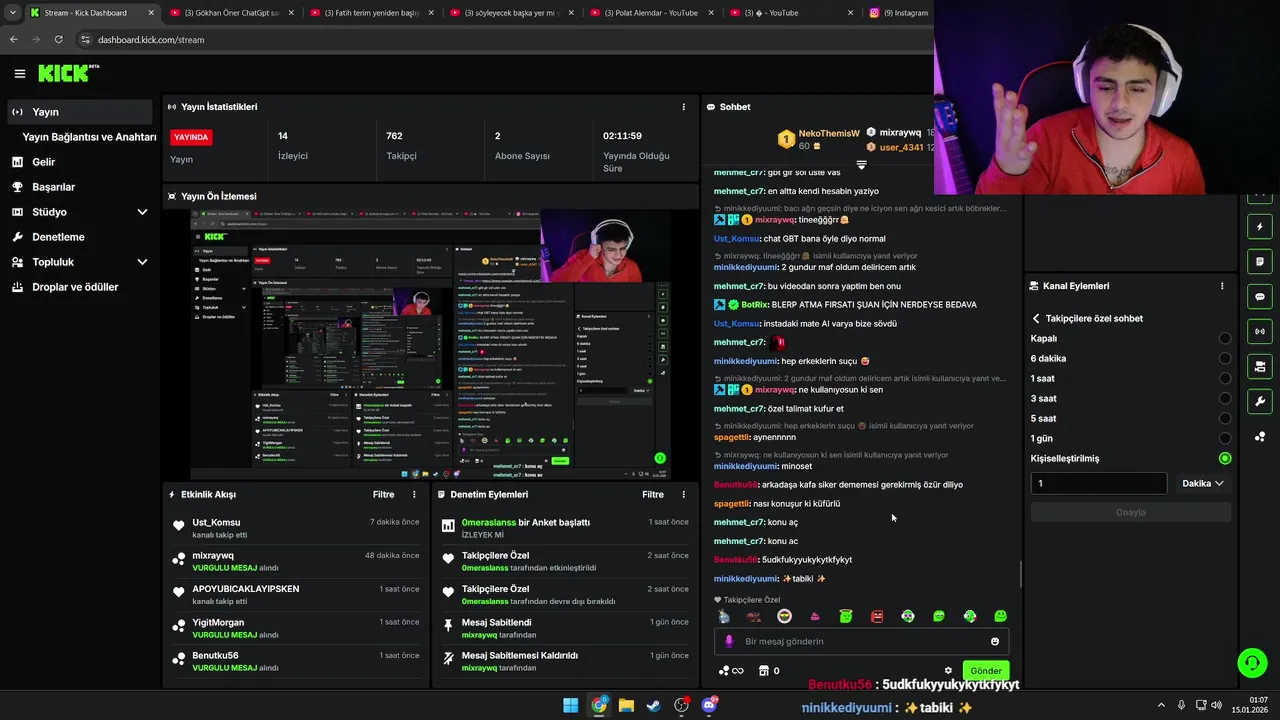
Task: Expand the chat leaderboard arrow under NekoThemisW
Action: coord(861,164)
